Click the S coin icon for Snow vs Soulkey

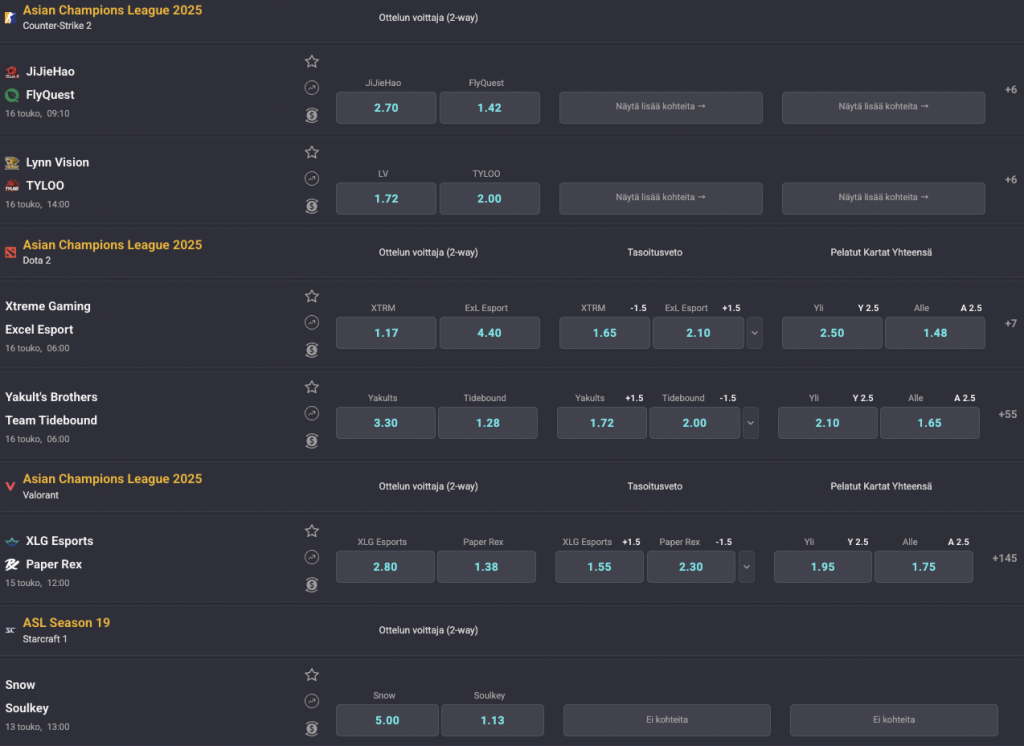pos(312,728)
